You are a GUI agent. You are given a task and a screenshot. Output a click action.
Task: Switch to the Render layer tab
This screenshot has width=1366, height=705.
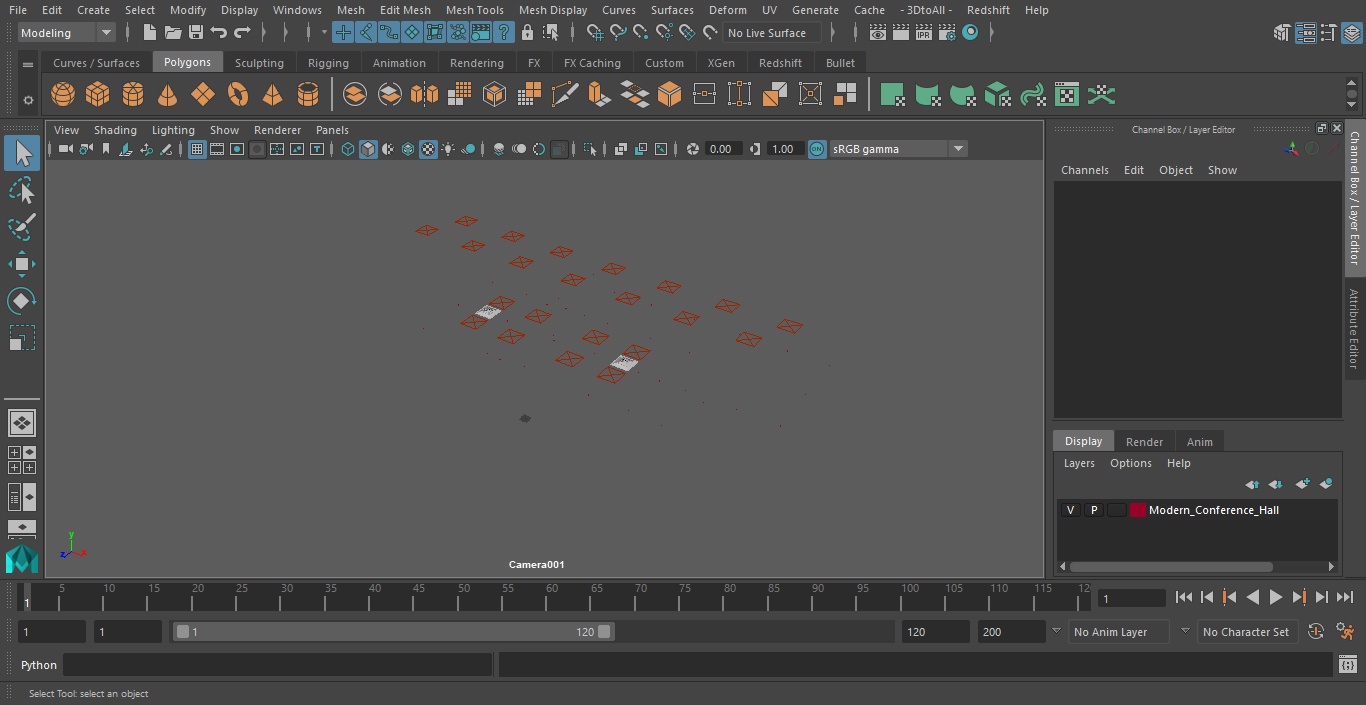1144,442
